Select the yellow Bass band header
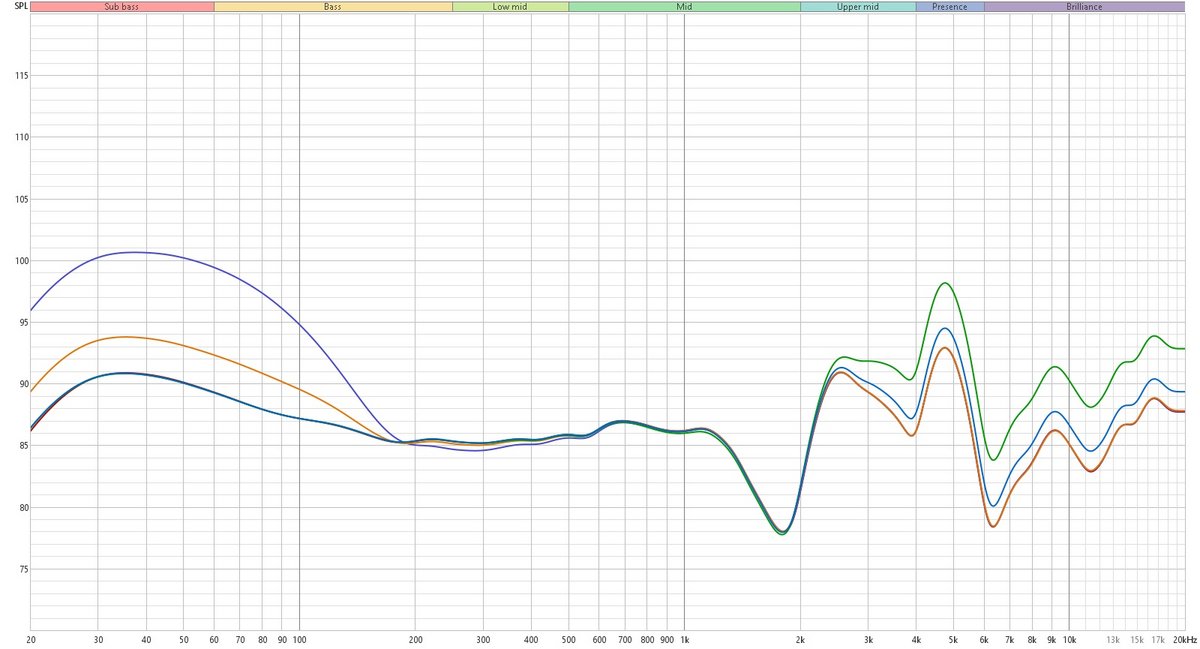Screen dimensions: 1200x649 coord(333,6)
